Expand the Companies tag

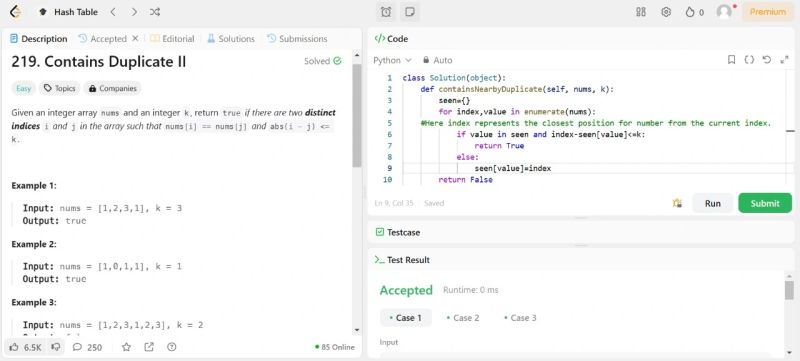(112, 88)
